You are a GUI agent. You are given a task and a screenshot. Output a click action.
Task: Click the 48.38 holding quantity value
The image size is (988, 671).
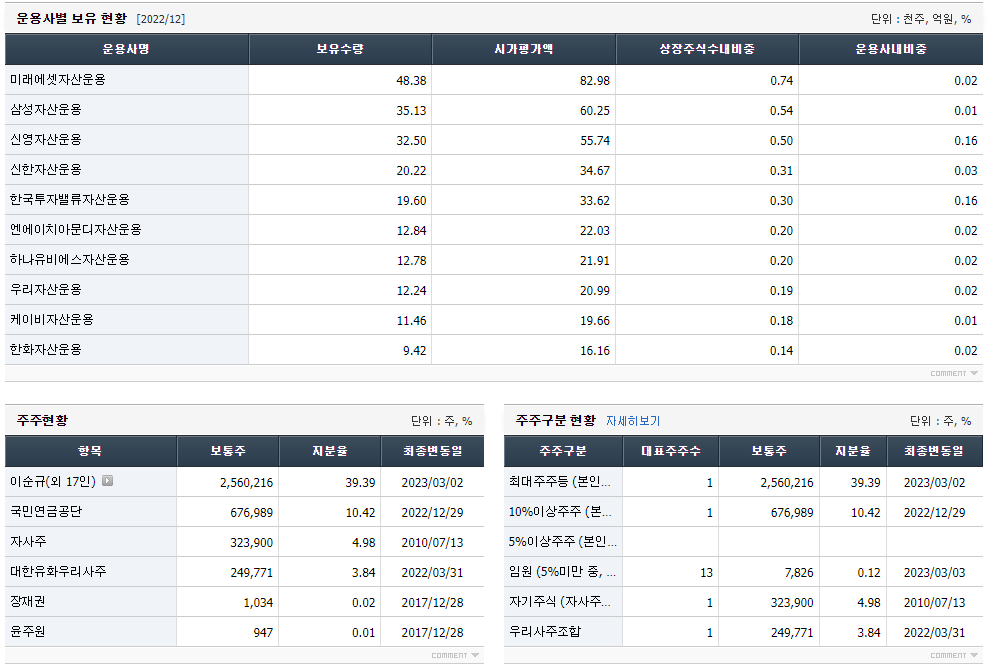(x=411, y=81)
